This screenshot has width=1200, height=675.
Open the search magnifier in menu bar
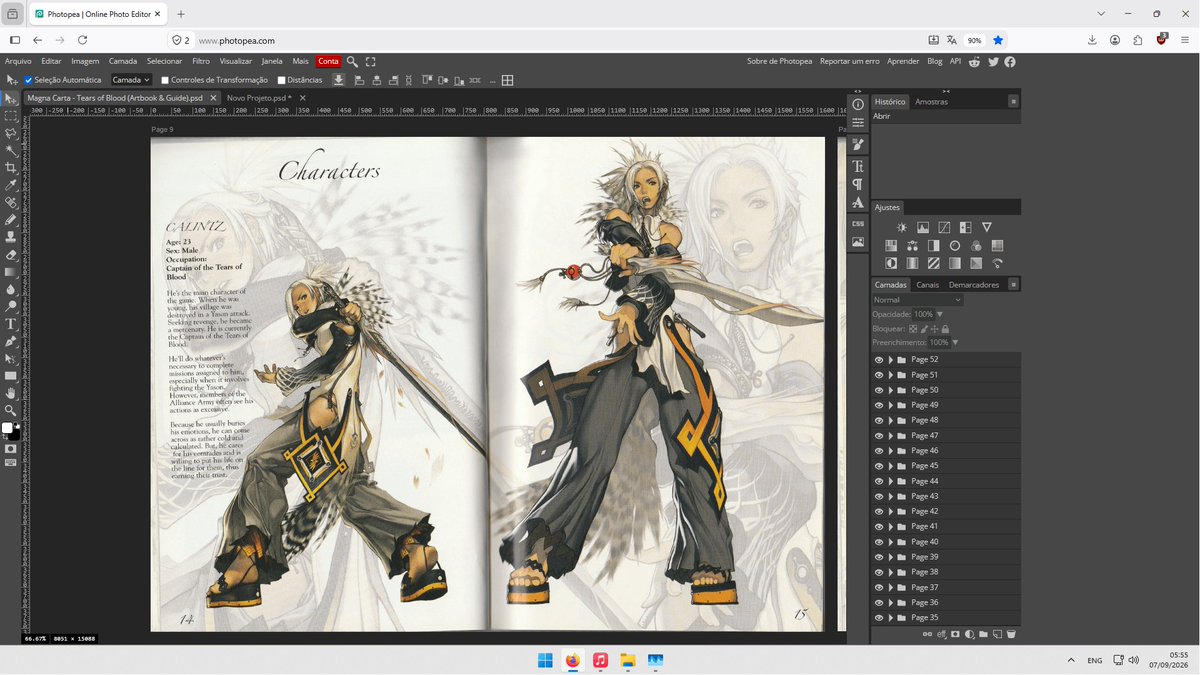352,61
